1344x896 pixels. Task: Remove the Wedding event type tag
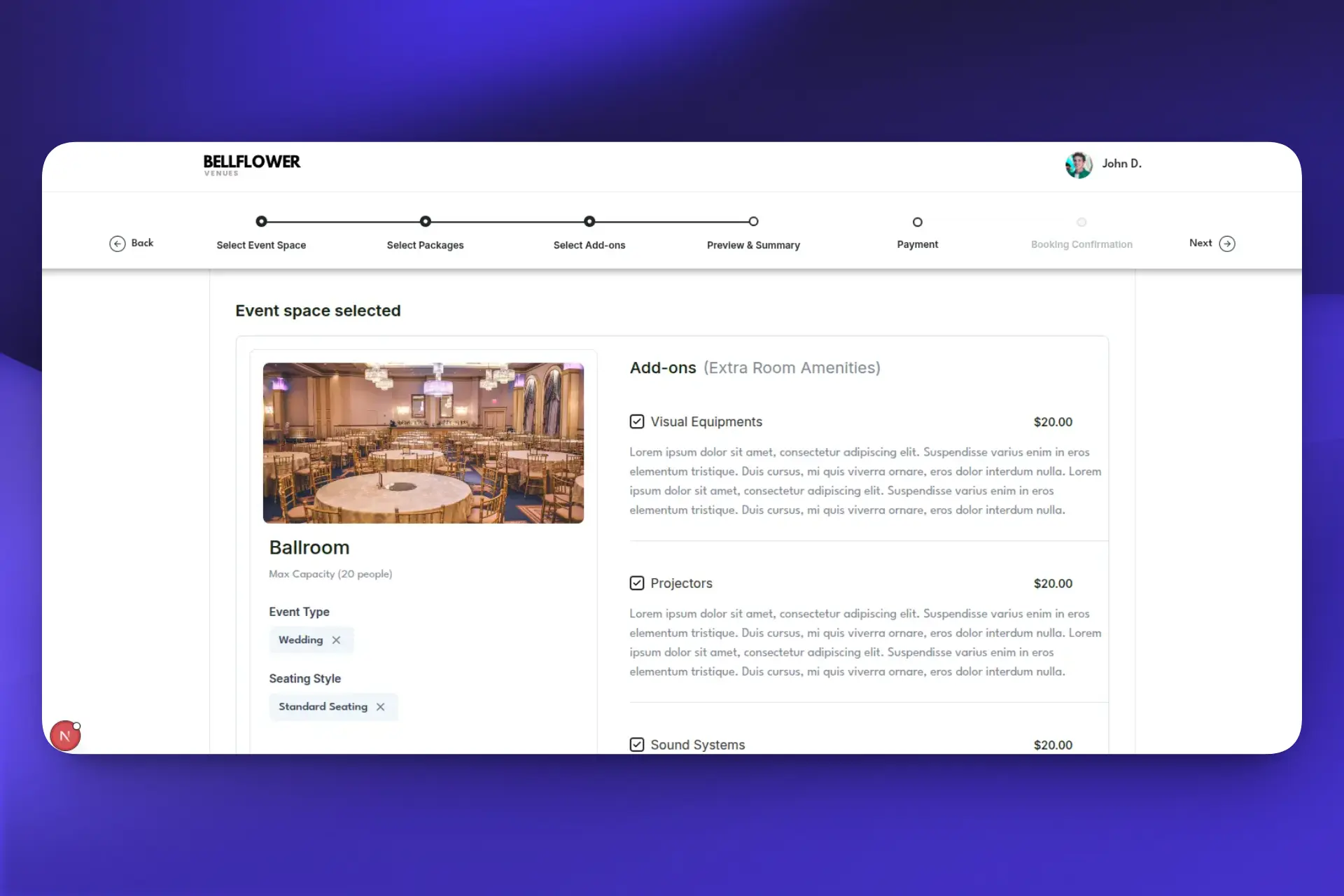(x=336, y=640)
